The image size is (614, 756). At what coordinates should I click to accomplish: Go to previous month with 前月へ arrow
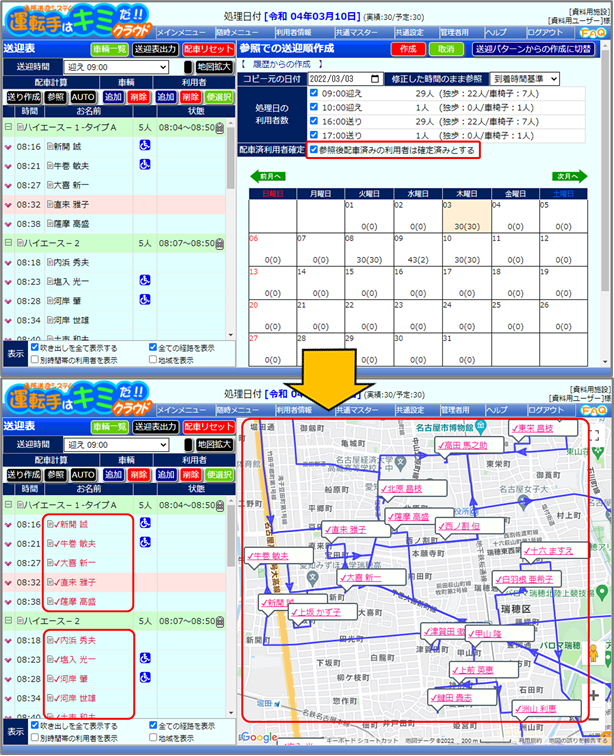pyautogui.click(x=268, y=176)
